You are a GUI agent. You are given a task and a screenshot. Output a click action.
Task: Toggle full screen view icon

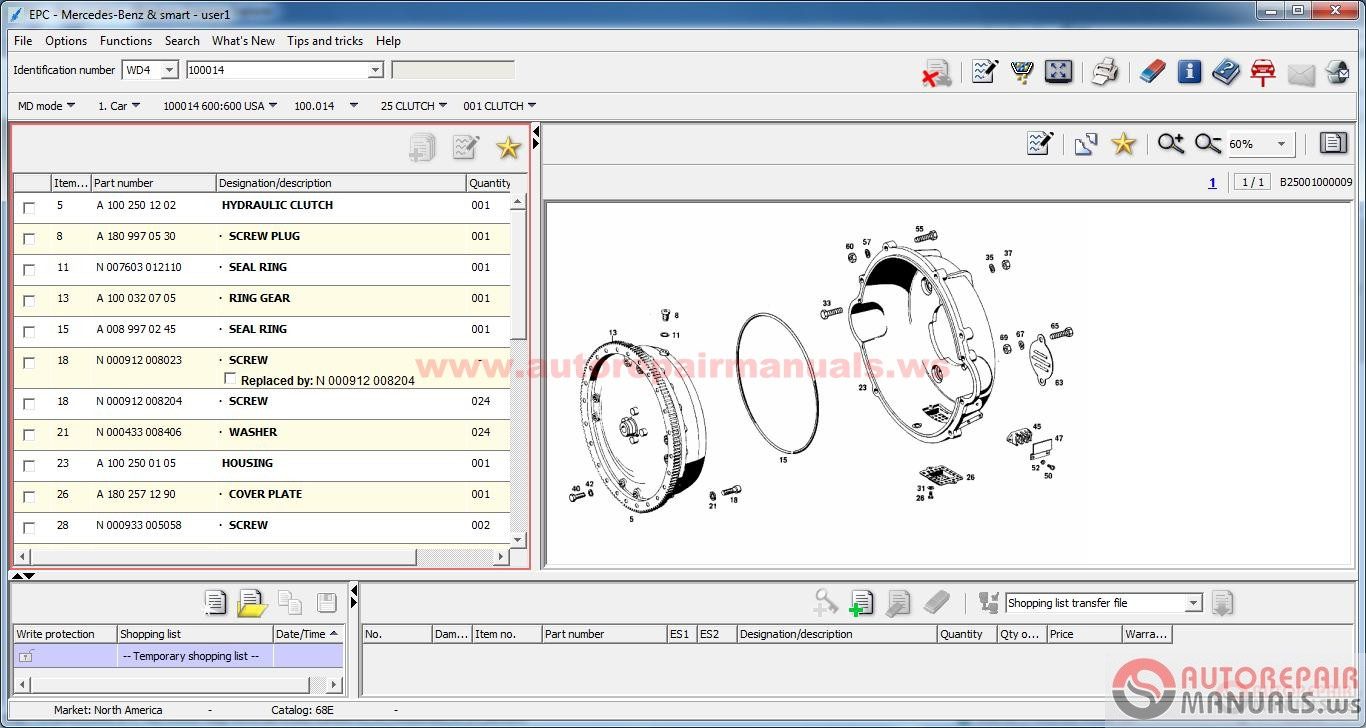(x=1058, y=71)
